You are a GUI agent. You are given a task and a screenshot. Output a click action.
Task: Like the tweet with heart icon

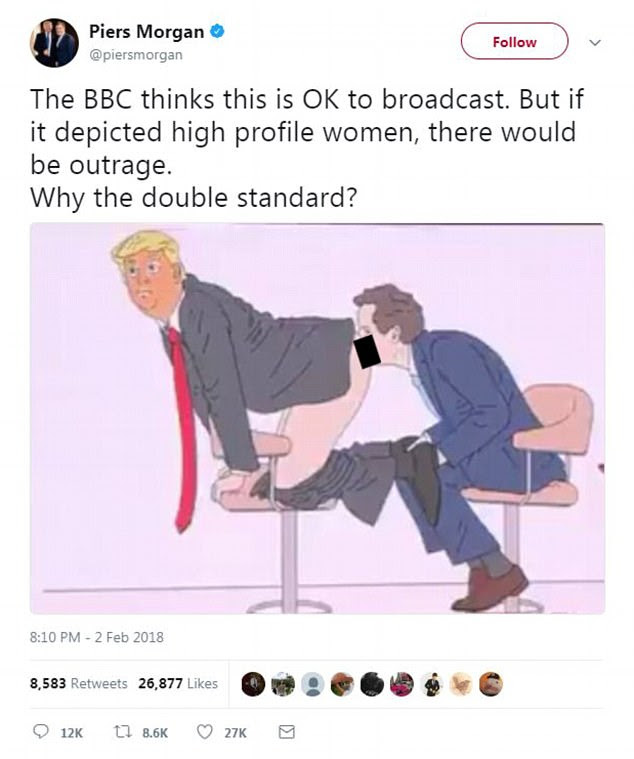tap(205, 732)
